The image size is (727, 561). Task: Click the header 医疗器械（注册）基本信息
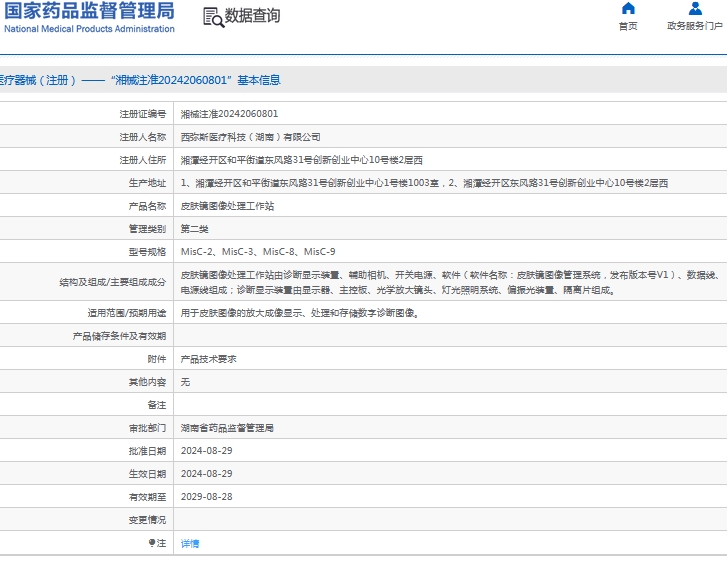[x=140, y=80]
